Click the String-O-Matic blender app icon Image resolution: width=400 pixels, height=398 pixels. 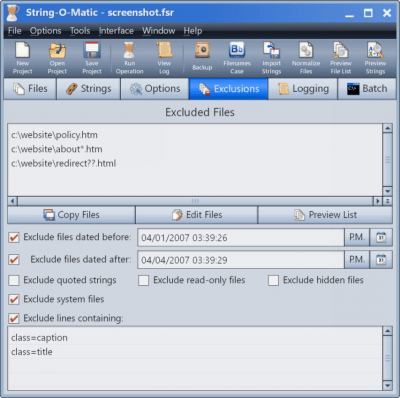(13, 13)
